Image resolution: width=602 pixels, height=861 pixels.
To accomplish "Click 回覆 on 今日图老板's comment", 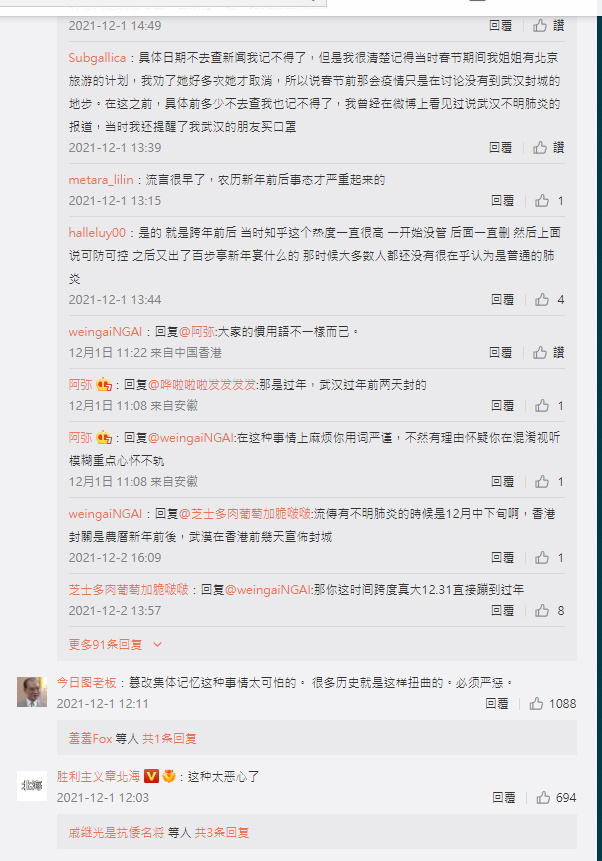I will (x=497, y=703).
